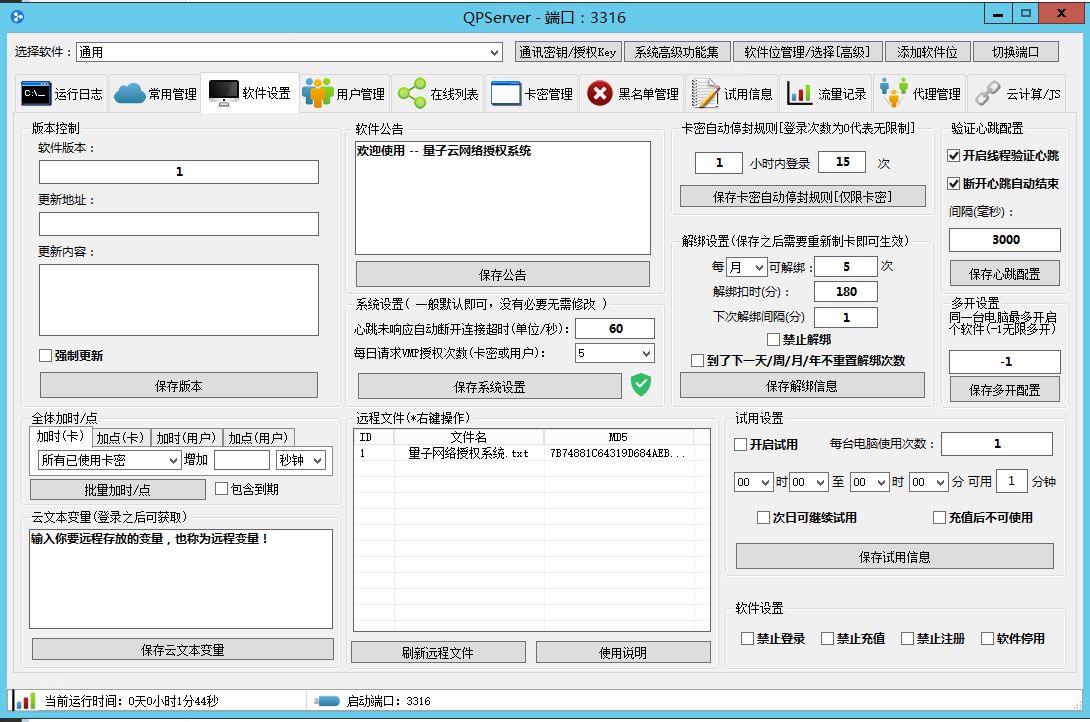Open the 所有已使用卡密 combo box

[108, 460]
